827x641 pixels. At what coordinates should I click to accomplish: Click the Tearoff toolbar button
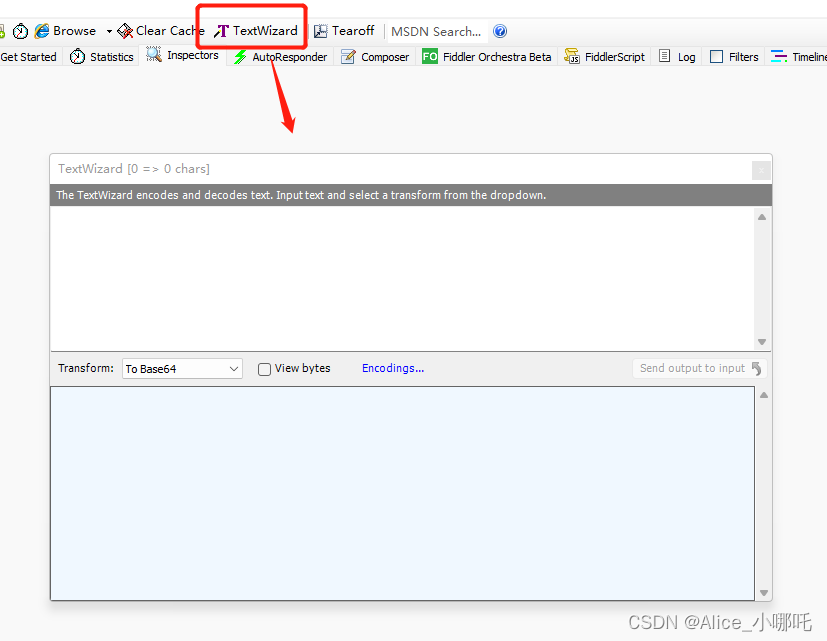click(x=344, y=31)
